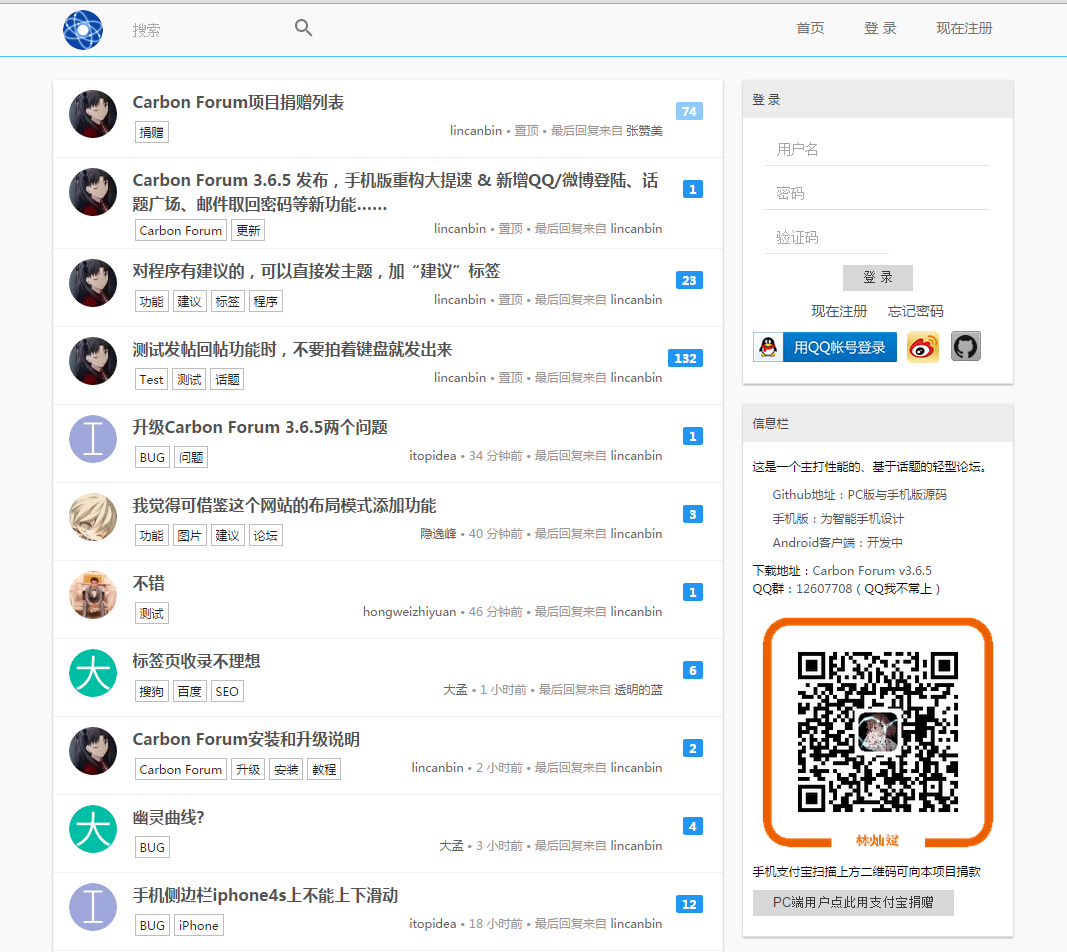
Task: Click the search magnifier icon
Action: (303, 28)
